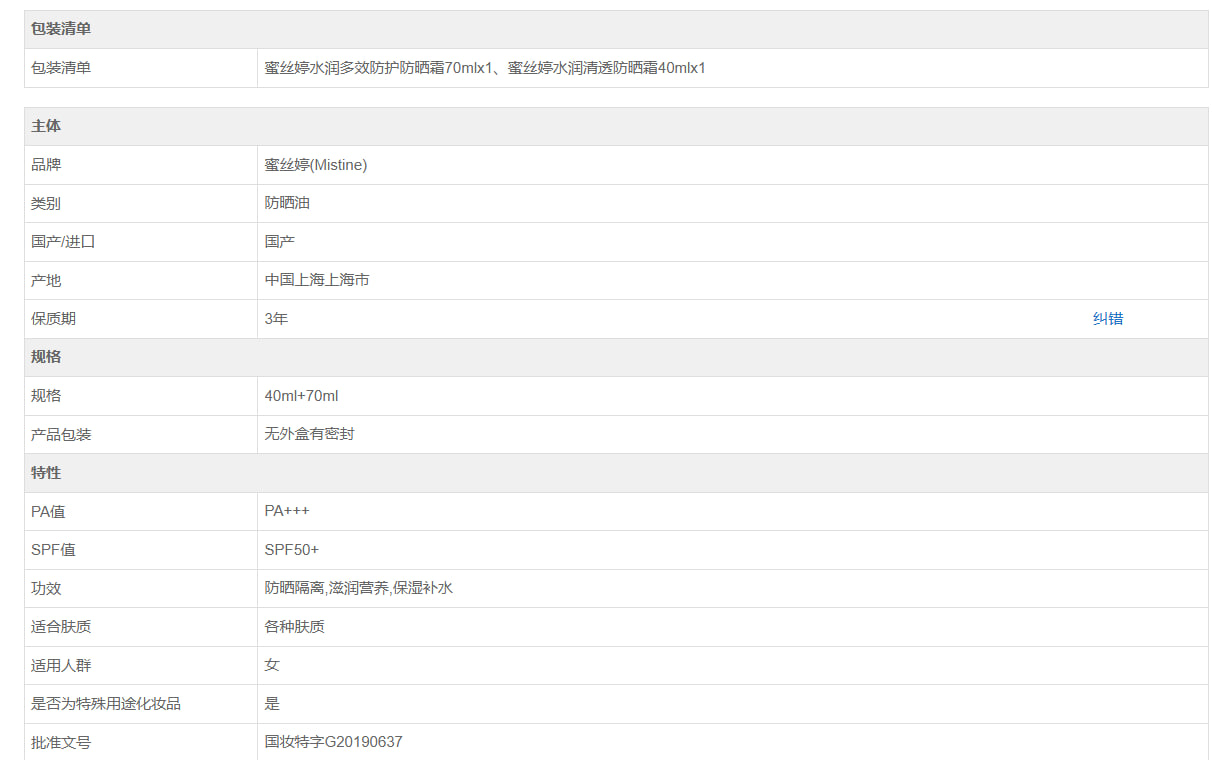Click the 3年 shelf life value
The image size is (1231, 760).
[276, 319]
